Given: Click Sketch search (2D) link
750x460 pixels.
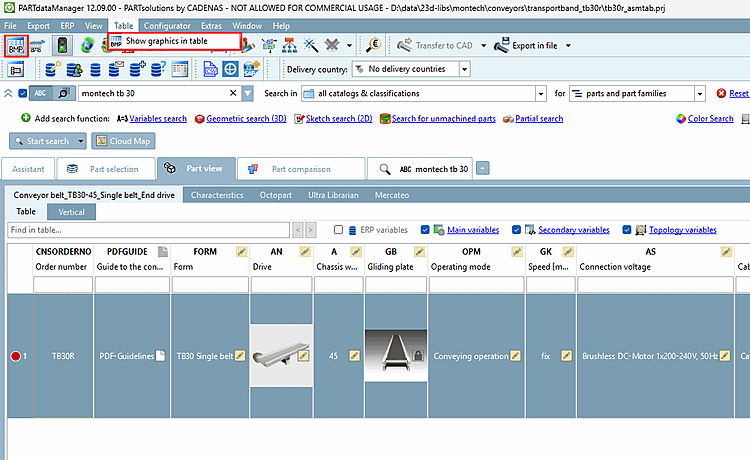Looking at the screenshot, I should (339, 119).
